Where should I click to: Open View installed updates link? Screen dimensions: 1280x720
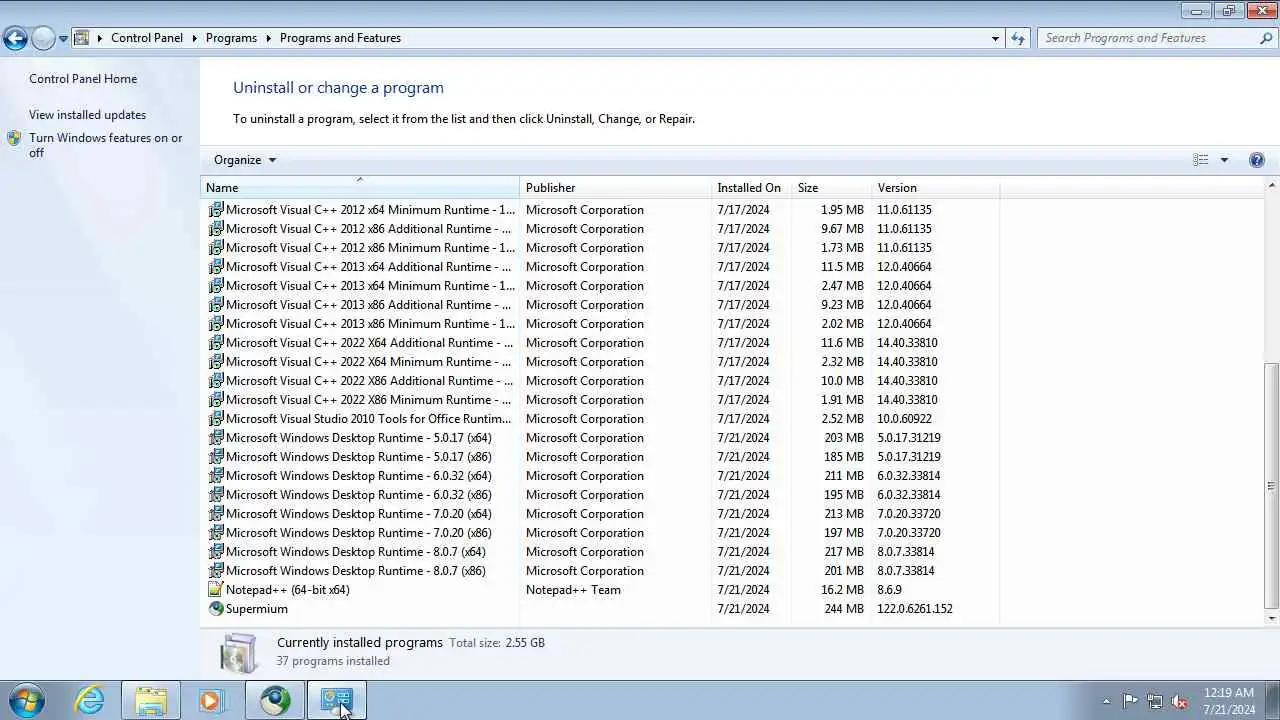(x=87, y=115)
